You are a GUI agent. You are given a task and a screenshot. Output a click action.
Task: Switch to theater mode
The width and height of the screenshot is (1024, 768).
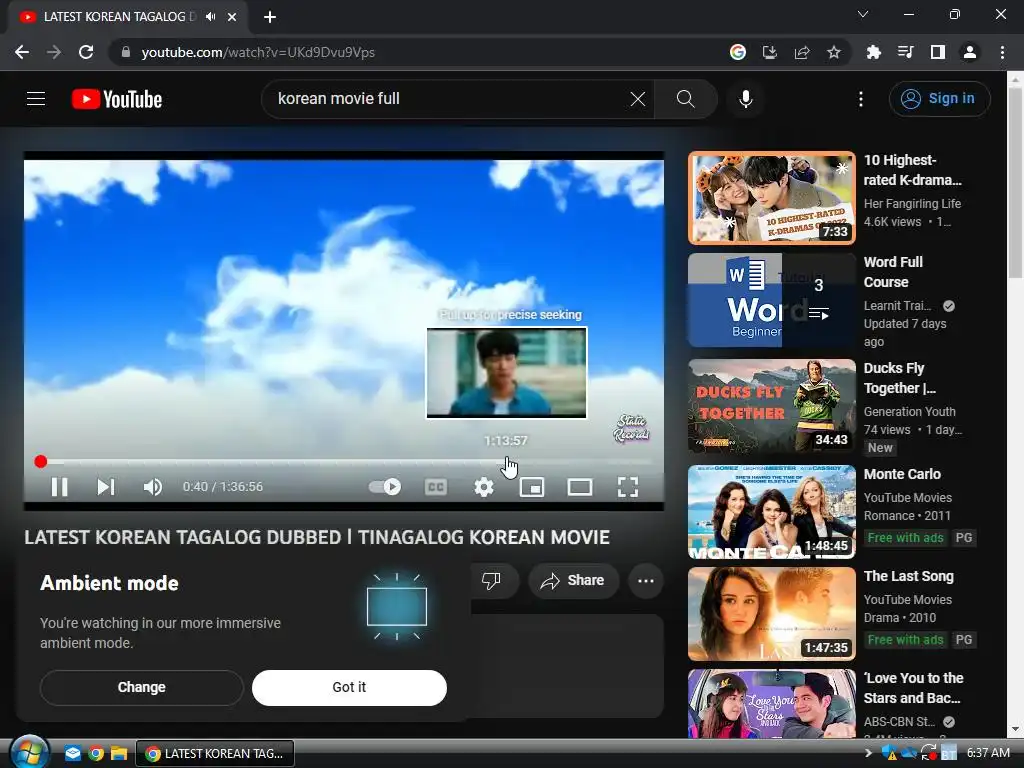(580, 487)
